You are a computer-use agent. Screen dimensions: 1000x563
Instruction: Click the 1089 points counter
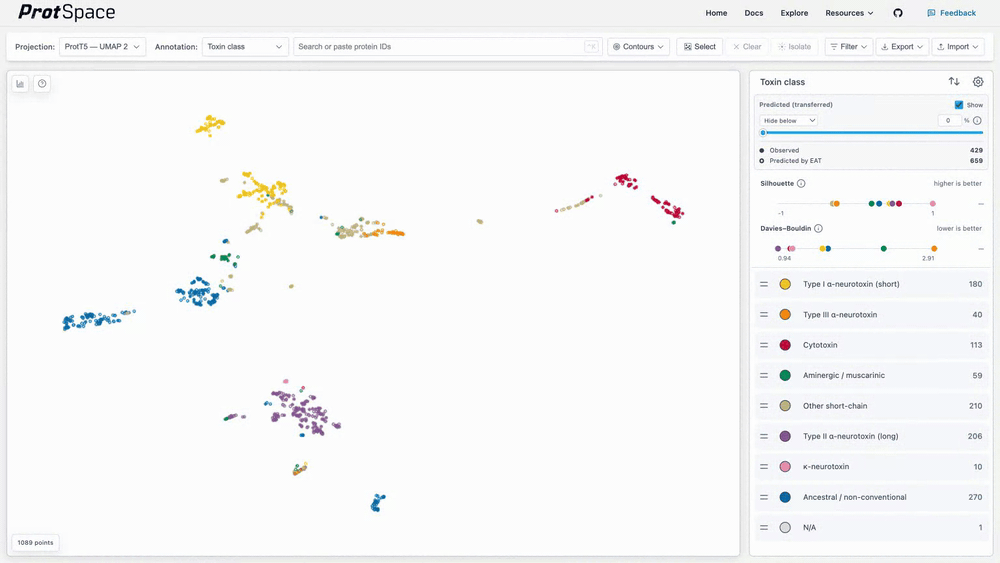[35, 543]
